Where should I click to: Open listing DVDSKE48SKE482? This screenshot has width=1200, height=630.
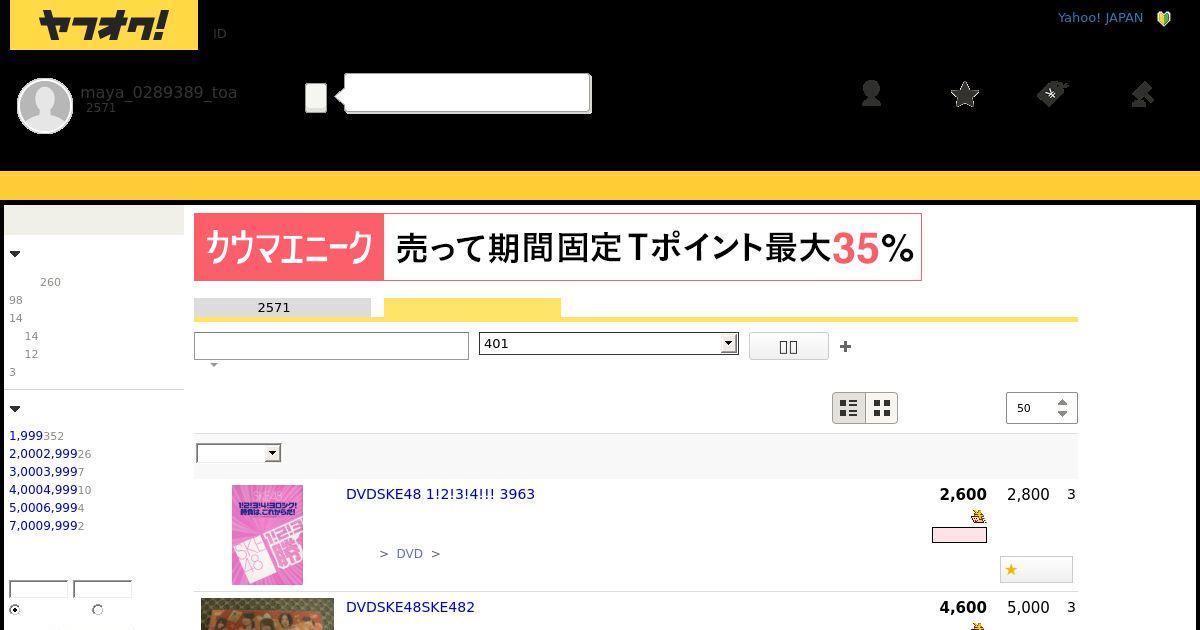(410, 607)
